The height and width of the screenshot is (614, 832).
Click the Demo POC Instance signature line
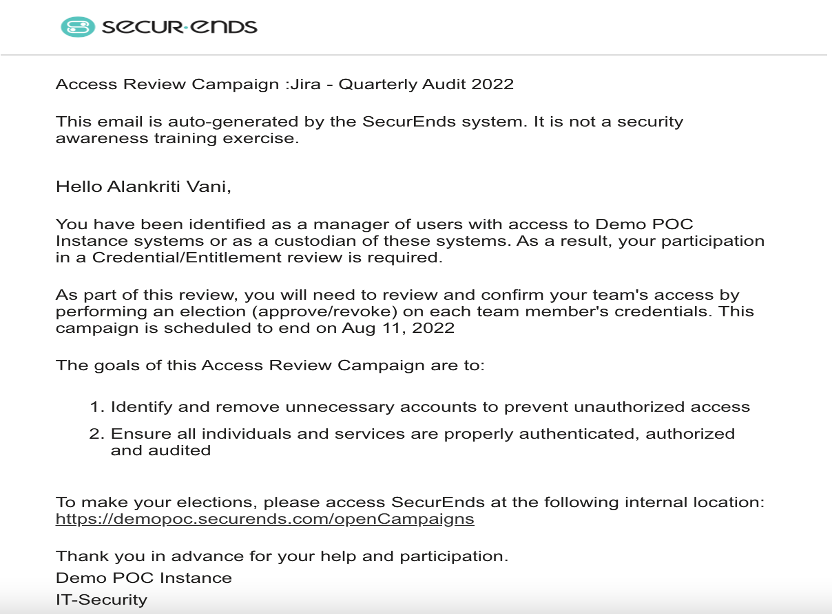[x=144, y=577]
